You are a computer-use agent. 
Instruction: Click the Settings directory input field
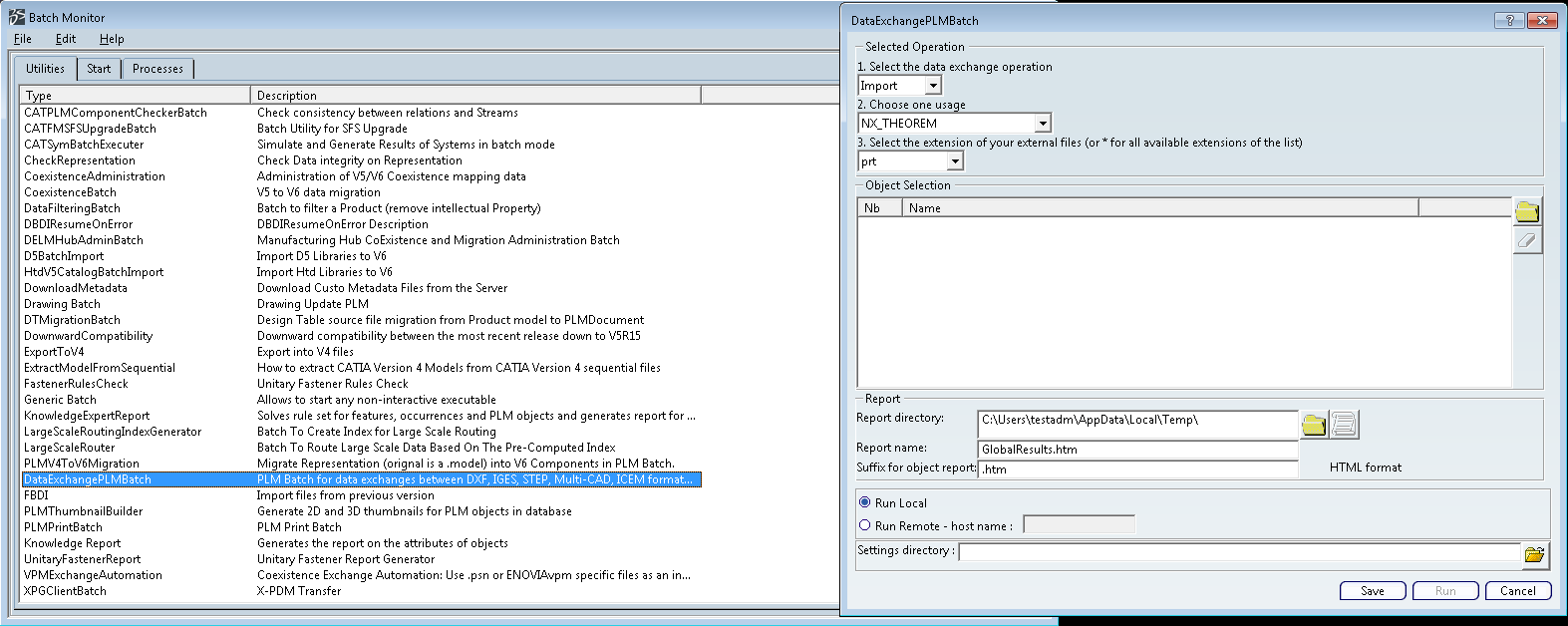tap(1239, 552)
